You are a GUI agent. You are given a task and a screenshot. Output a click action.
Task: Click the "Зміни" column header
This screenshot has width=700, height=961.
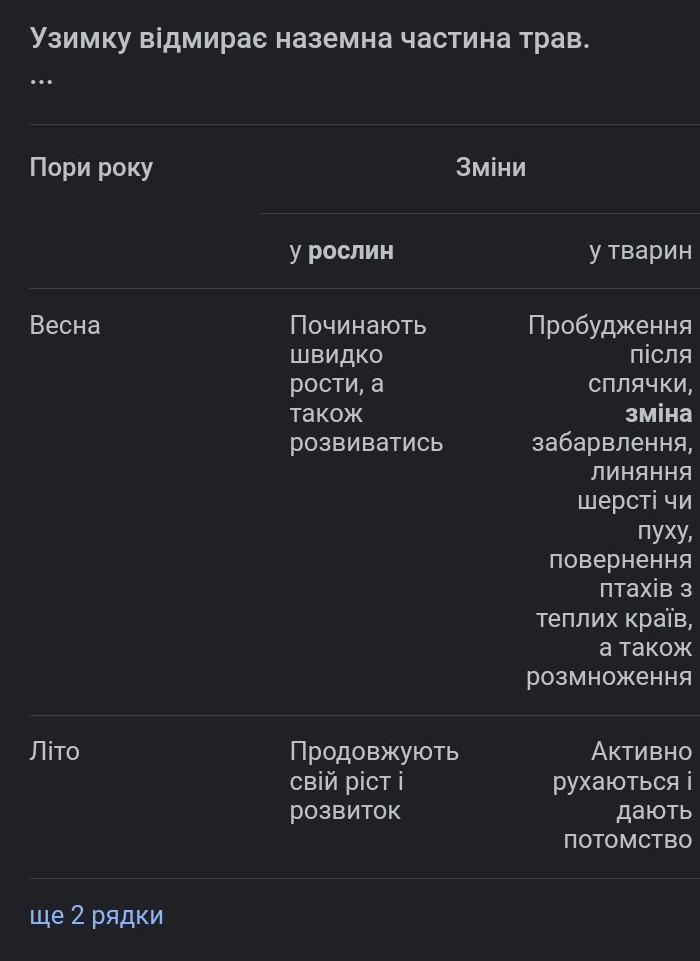pos(490,167)
